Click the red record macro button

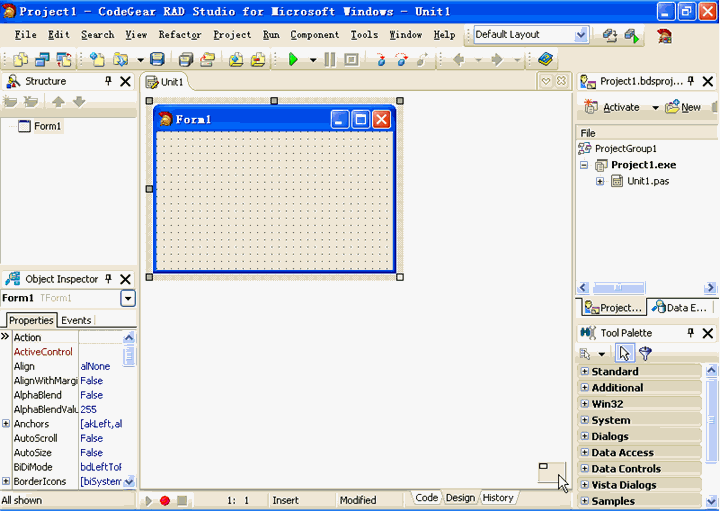[x=165, y=500]
